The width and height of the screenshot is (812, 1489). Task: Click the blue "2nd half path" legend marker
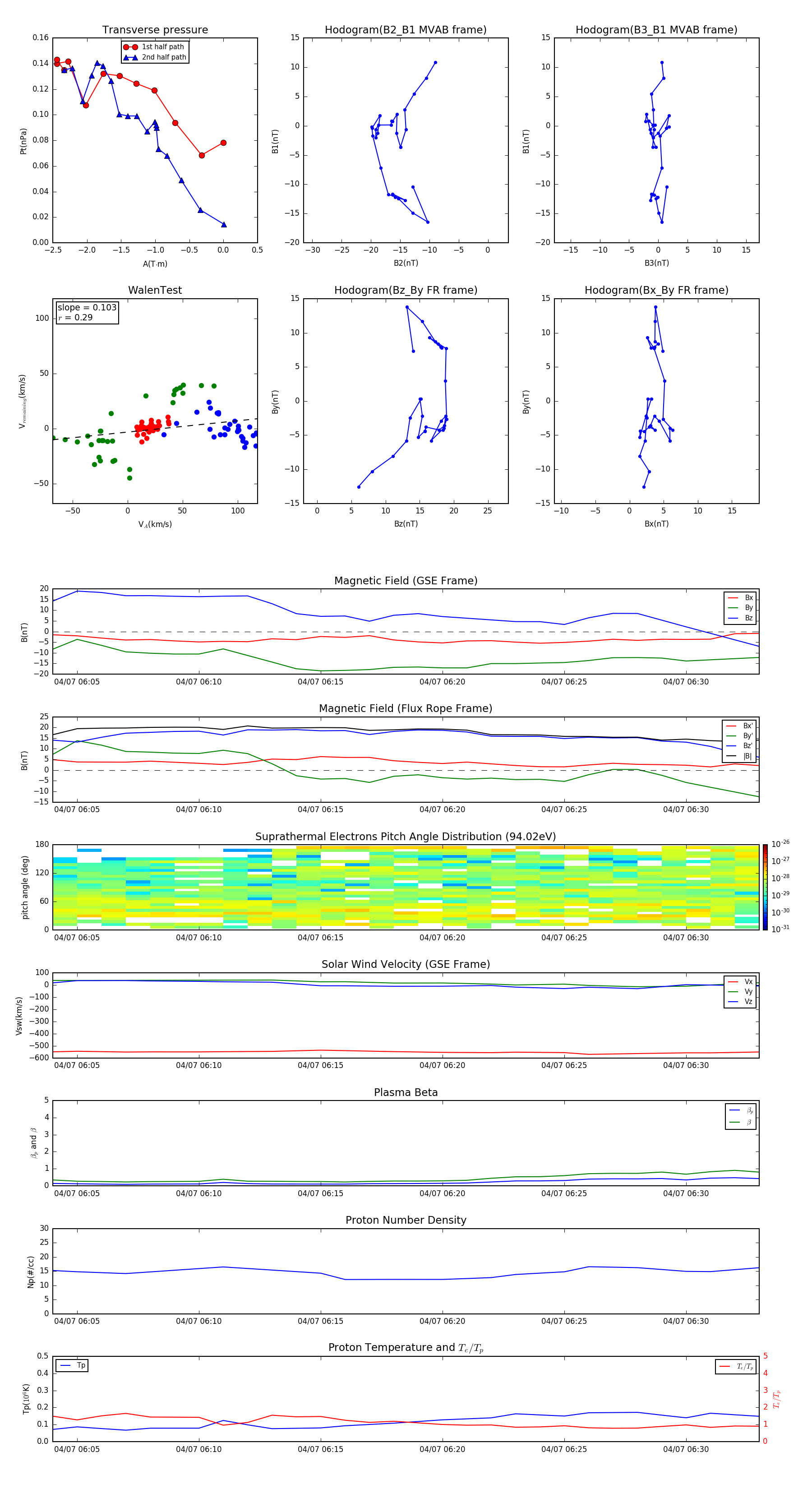point(131,57)
